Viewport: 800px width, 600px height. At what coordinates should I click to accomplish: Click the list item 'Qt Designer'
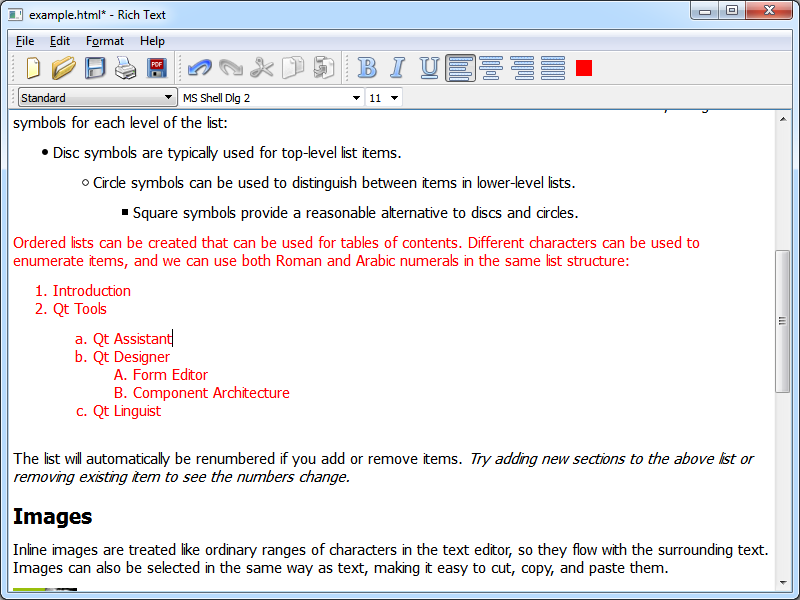[131, 357]
